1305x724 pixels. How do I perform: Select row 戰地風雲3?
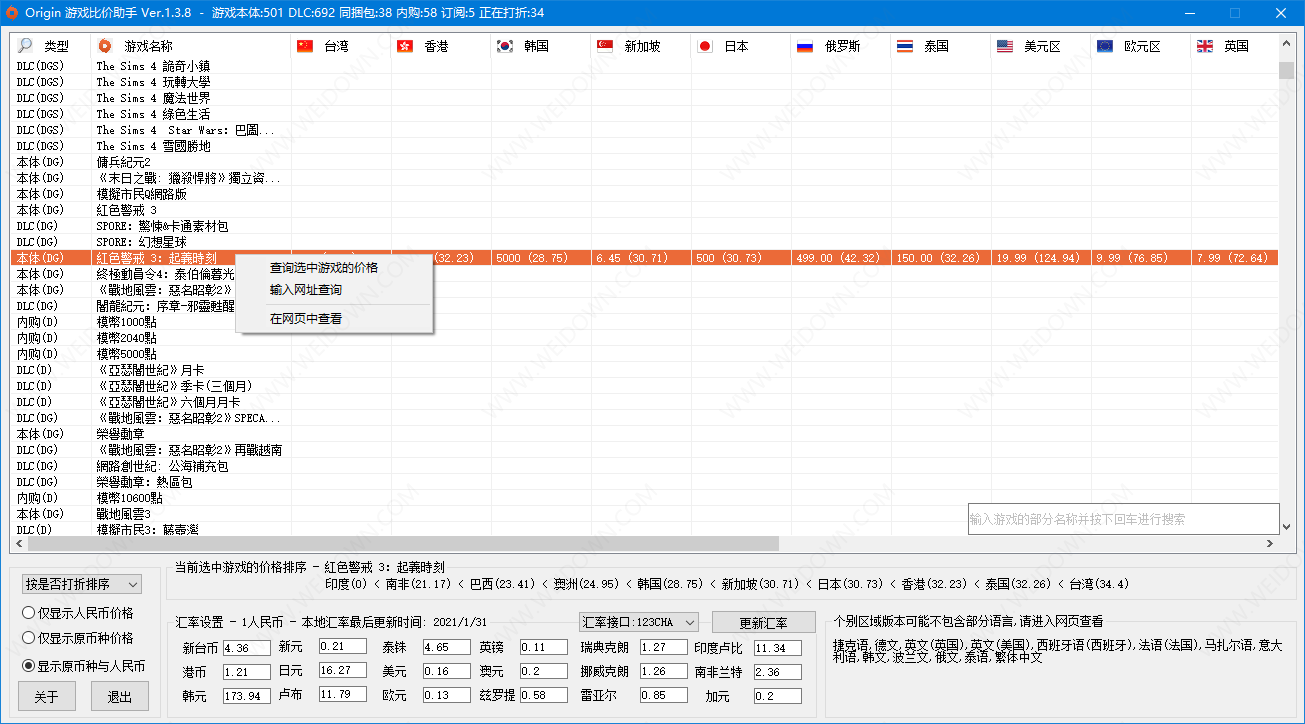(x=645, y=514)
